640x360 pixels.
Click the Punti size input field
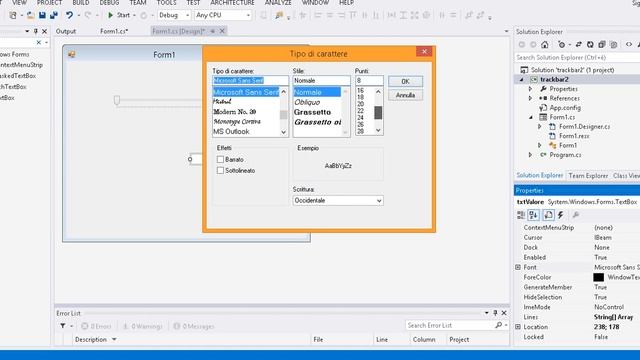(369, 80)
